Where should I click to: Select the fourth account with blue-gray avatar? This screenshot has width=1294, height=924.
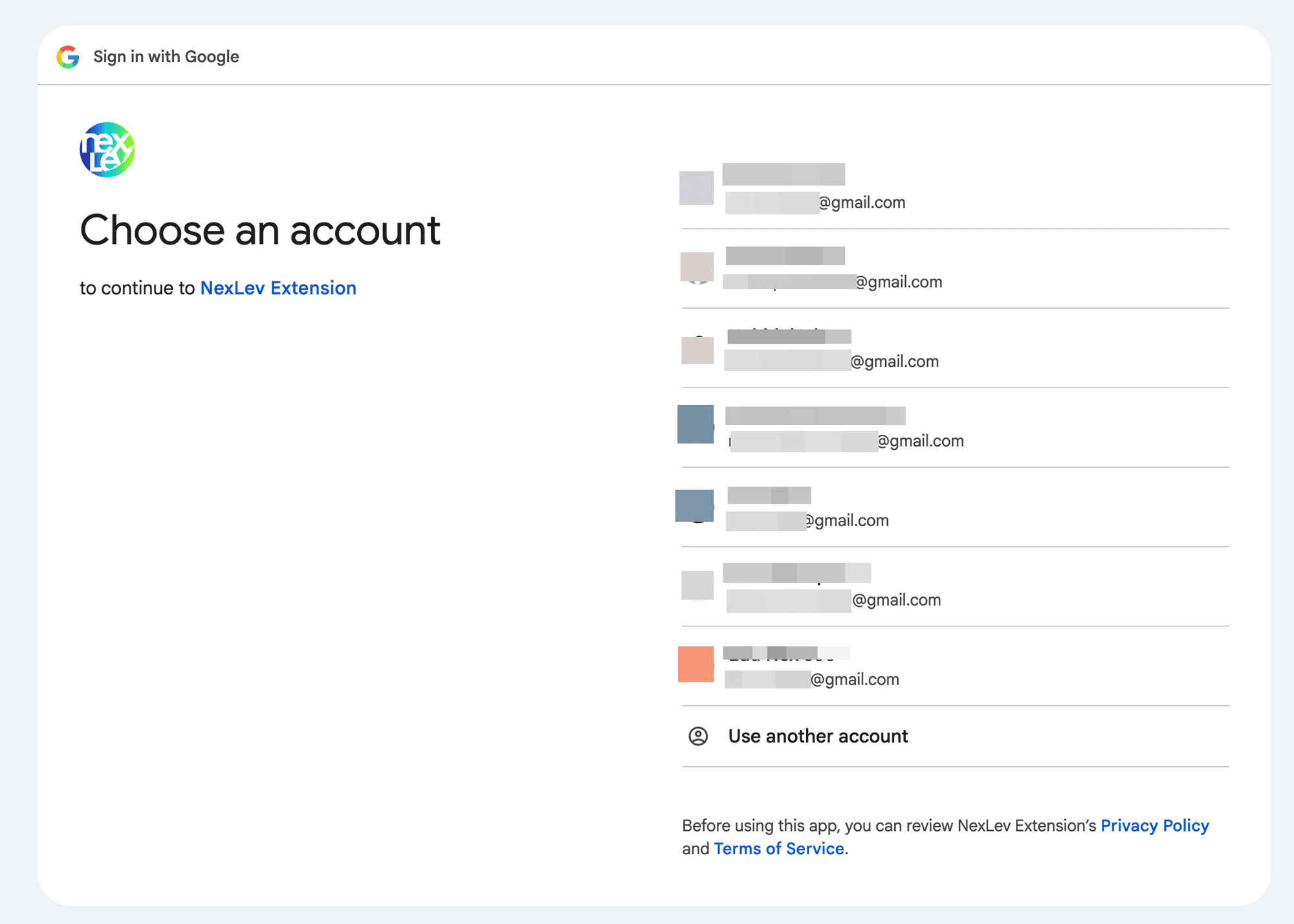(956, 428)
